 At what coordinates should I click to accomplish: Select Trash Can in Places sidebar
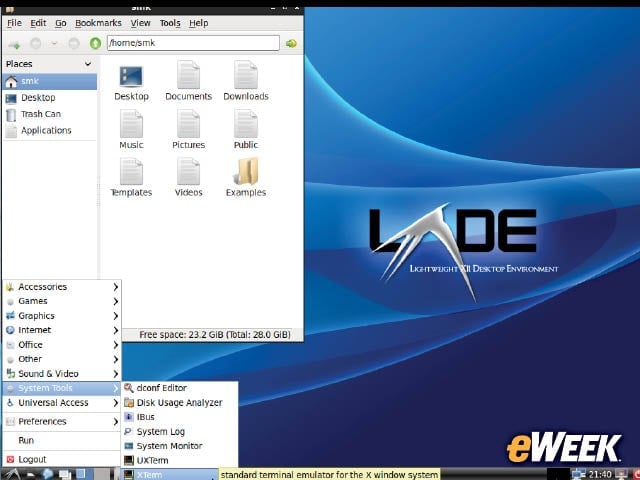tap(50, 114)
